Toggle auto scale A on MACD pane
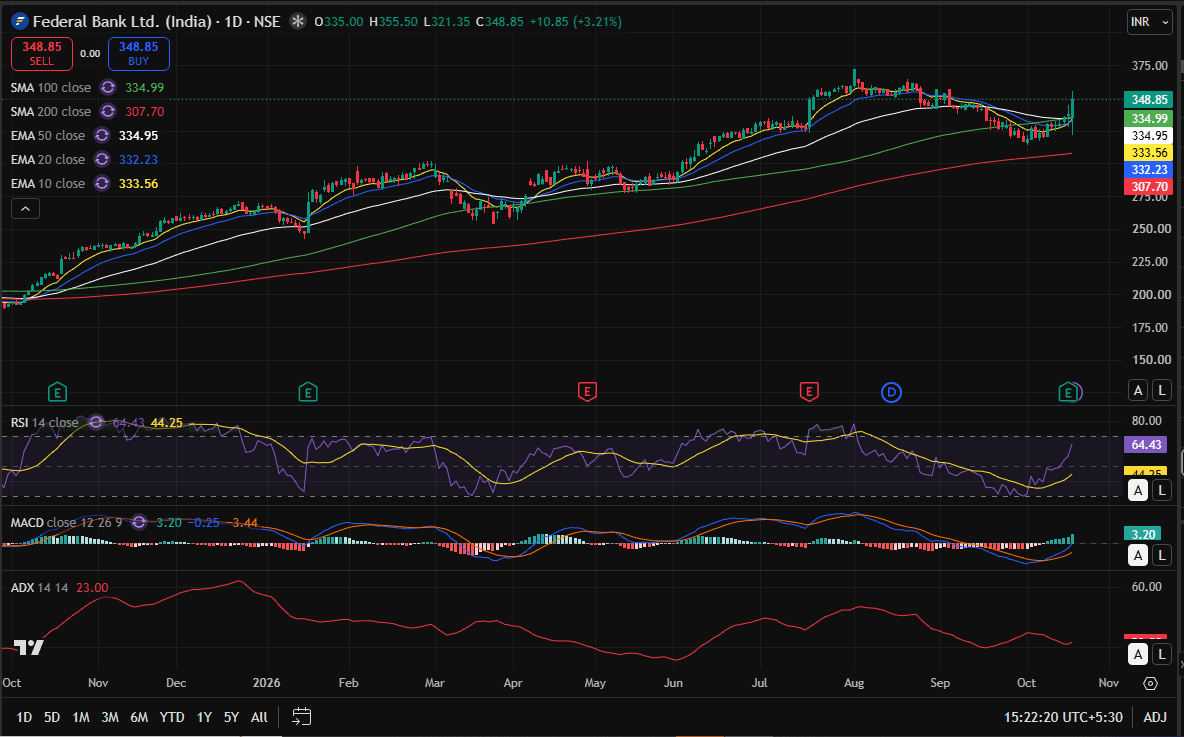The height and width of the screenshot is (737, 1184). 1138,556
